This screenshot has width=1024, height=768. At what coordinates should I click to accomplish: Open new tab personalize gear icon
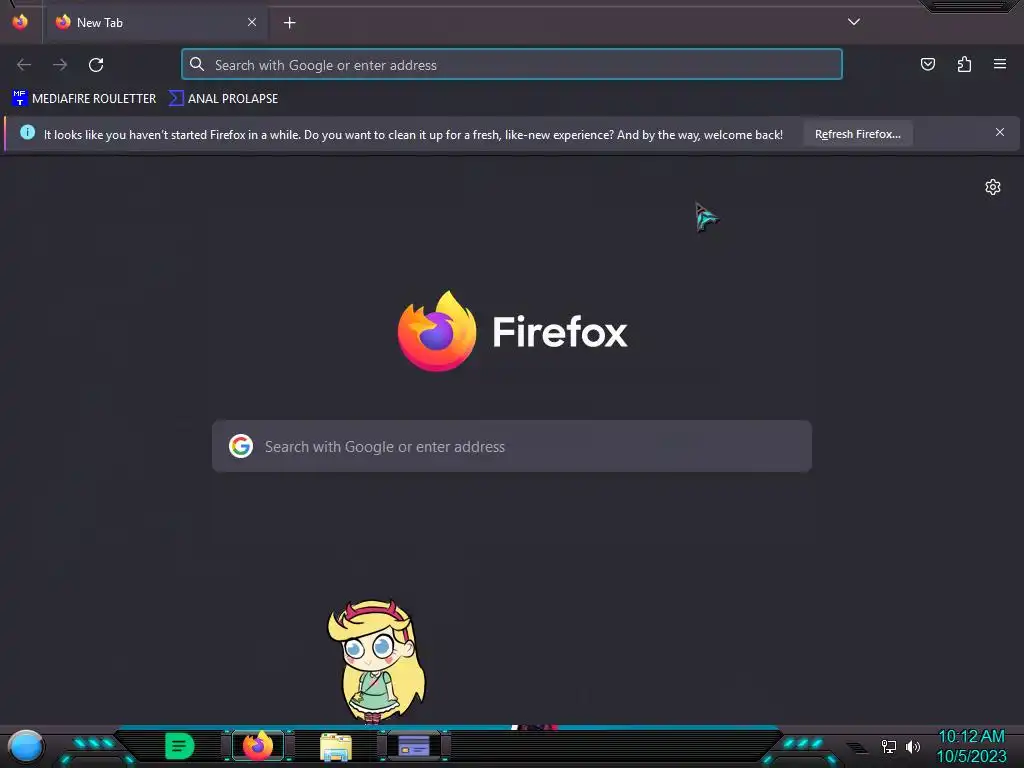[x=993, y=187]
